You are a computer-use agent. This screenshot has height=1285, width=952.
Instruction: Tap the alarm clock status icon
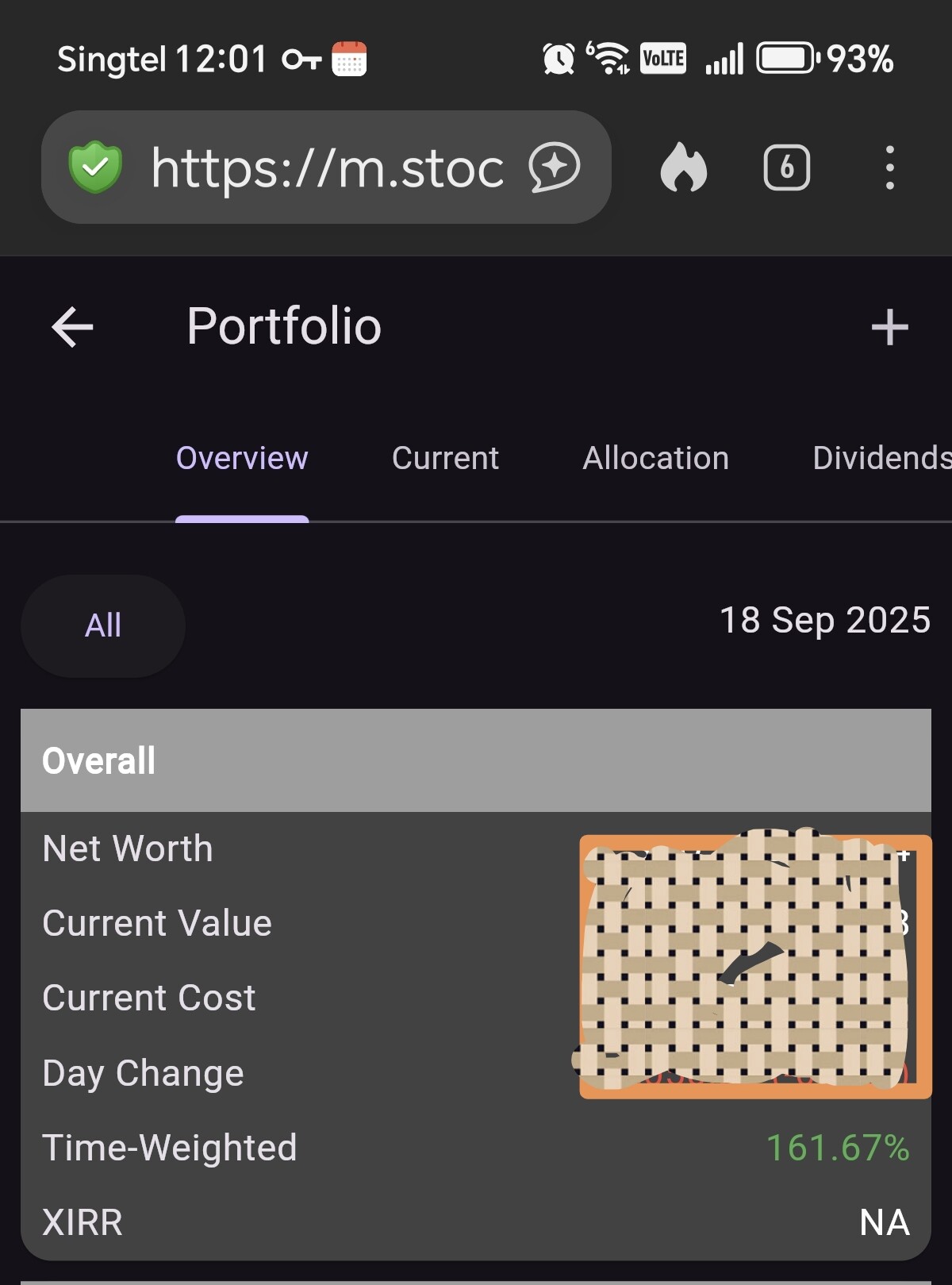coord(559,60)
